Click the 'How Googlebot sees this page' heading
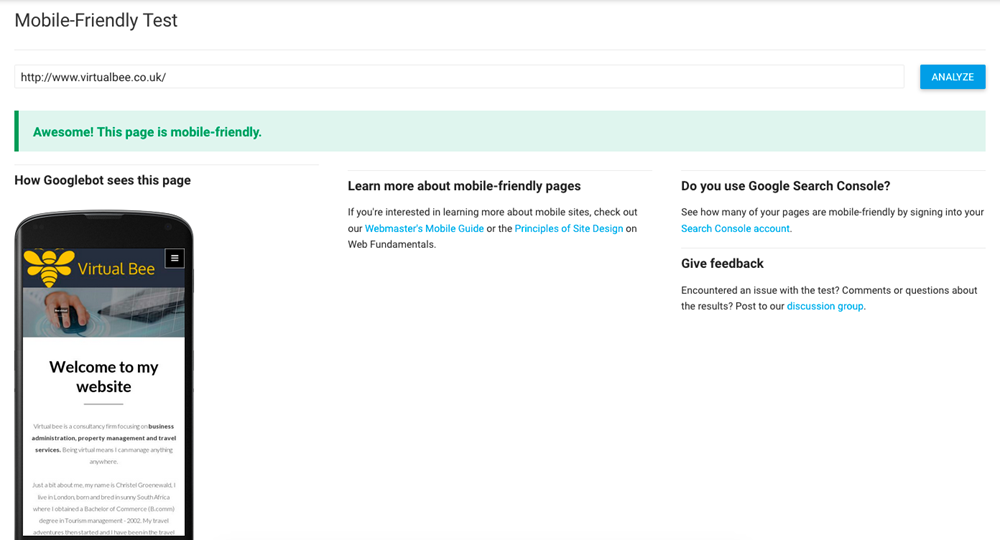Screen dimensions: 1000x540 coord(103,180)
